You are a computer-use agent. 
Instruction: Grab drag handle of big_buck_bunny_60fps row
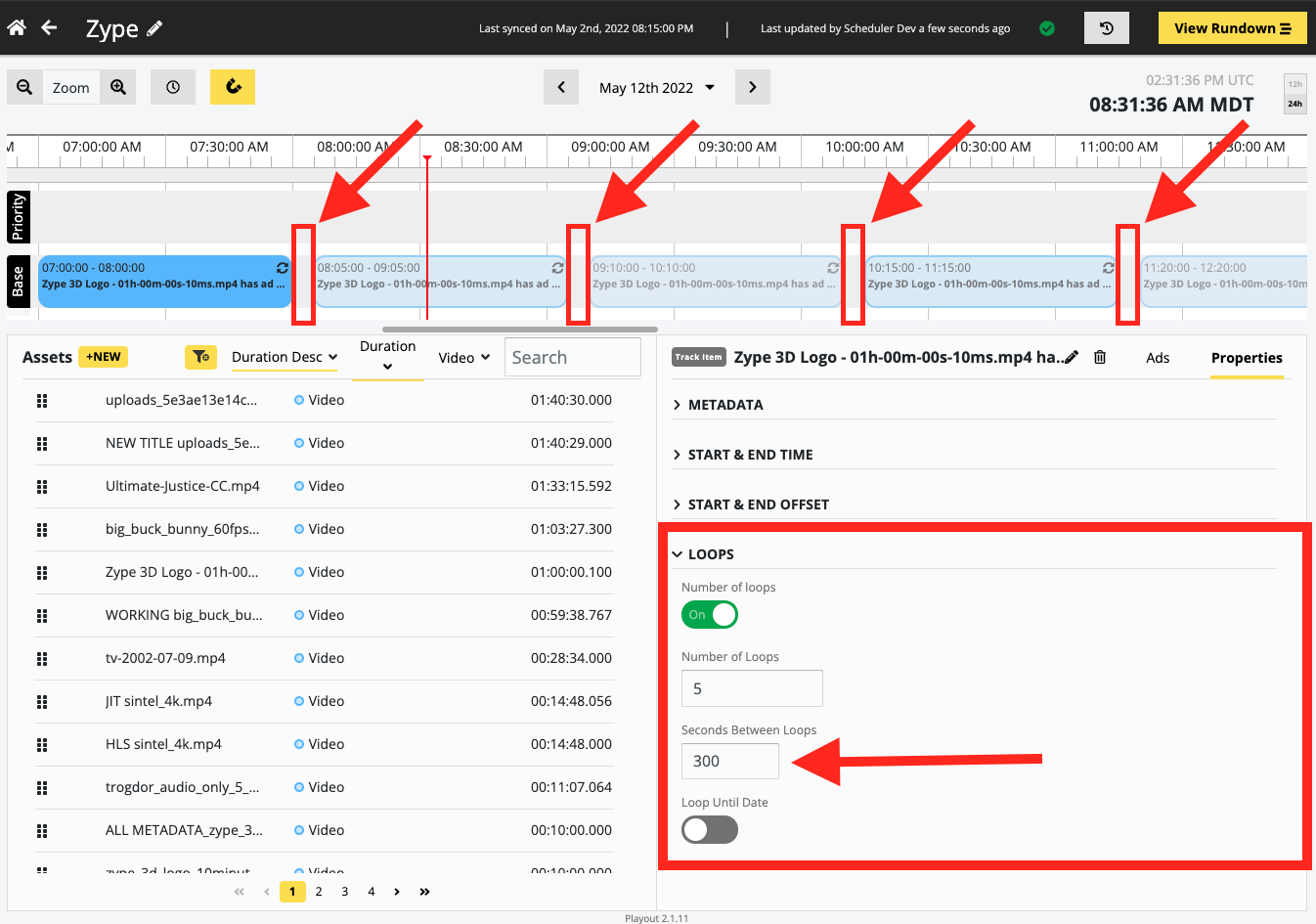pos(42,529)
